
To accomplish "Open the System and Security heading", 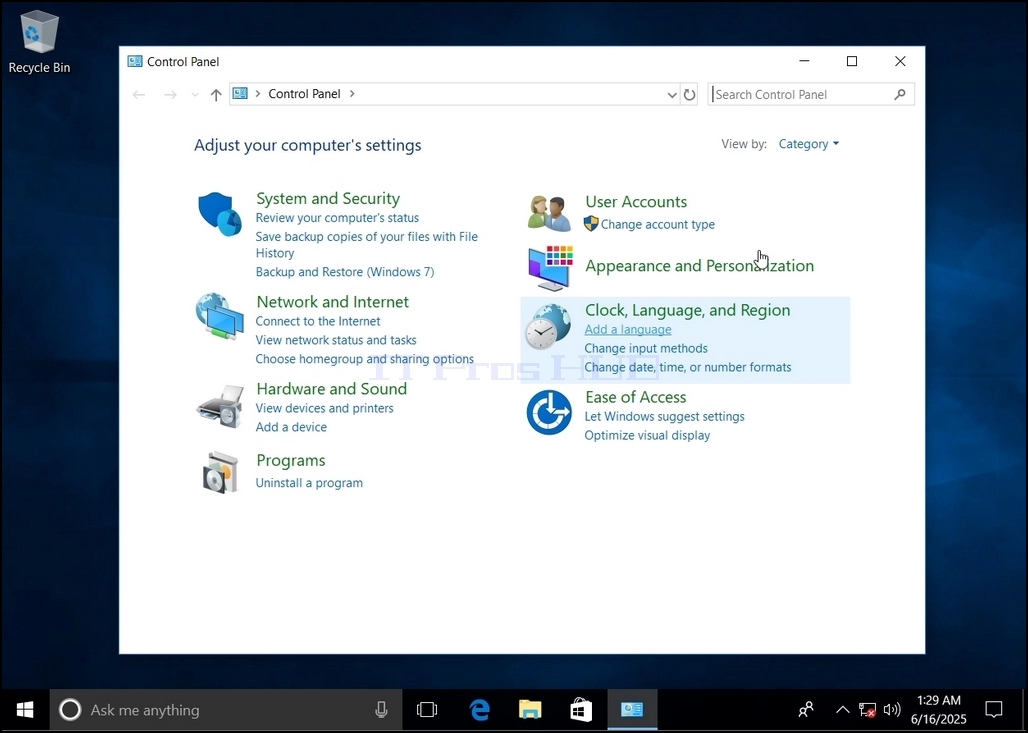I will click(x=328, y=198).
